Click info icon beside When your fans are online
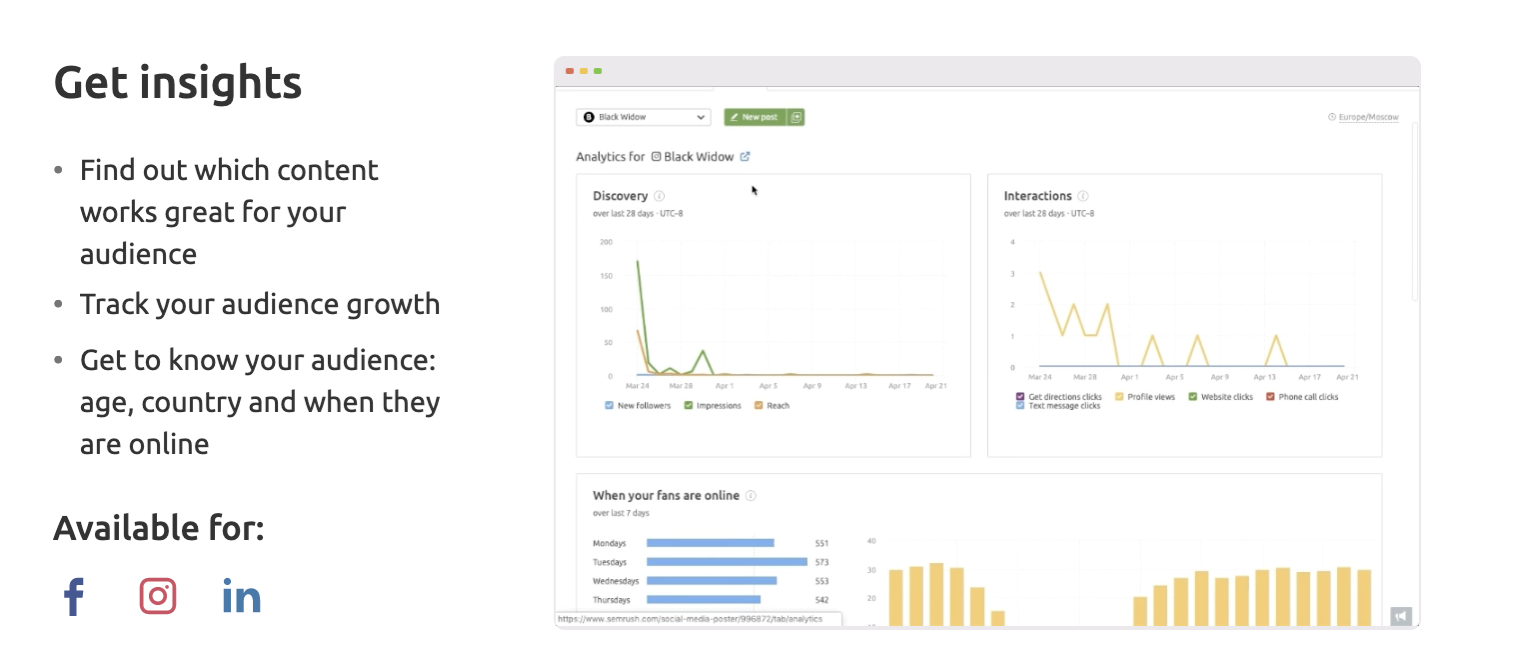The width and height of the screenshot is (1519, 670). (751, 495)
